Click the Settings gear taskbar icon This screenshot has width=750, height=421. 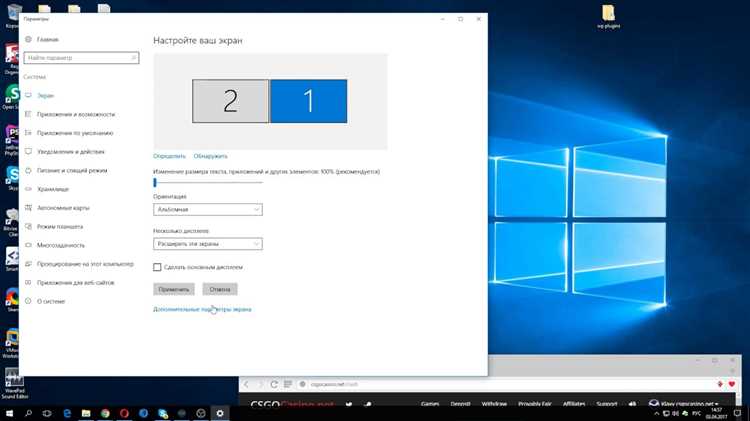coord(220,413)
